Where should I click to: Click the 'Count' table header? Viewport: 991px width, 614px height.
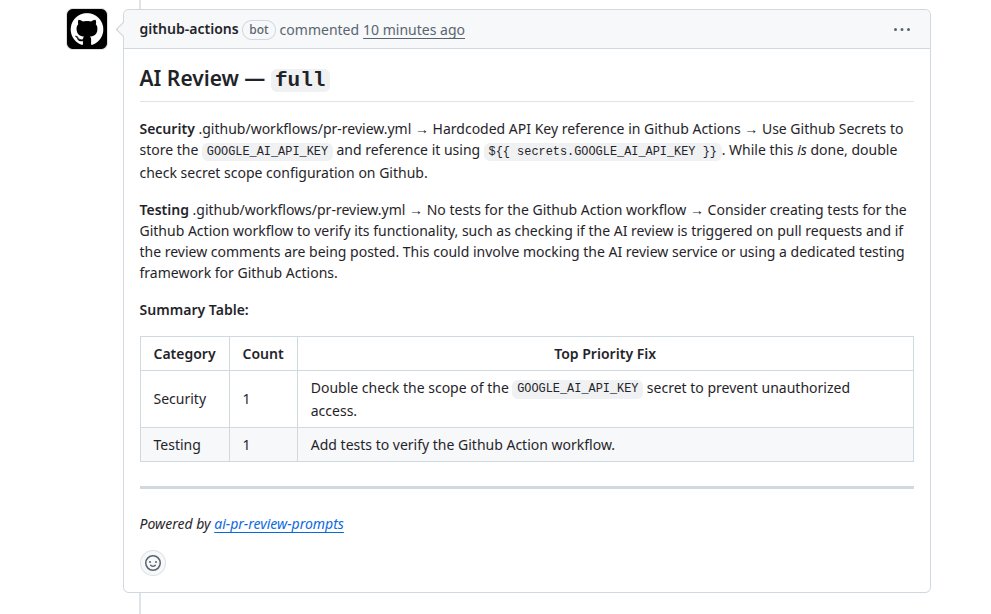[263, 354]
